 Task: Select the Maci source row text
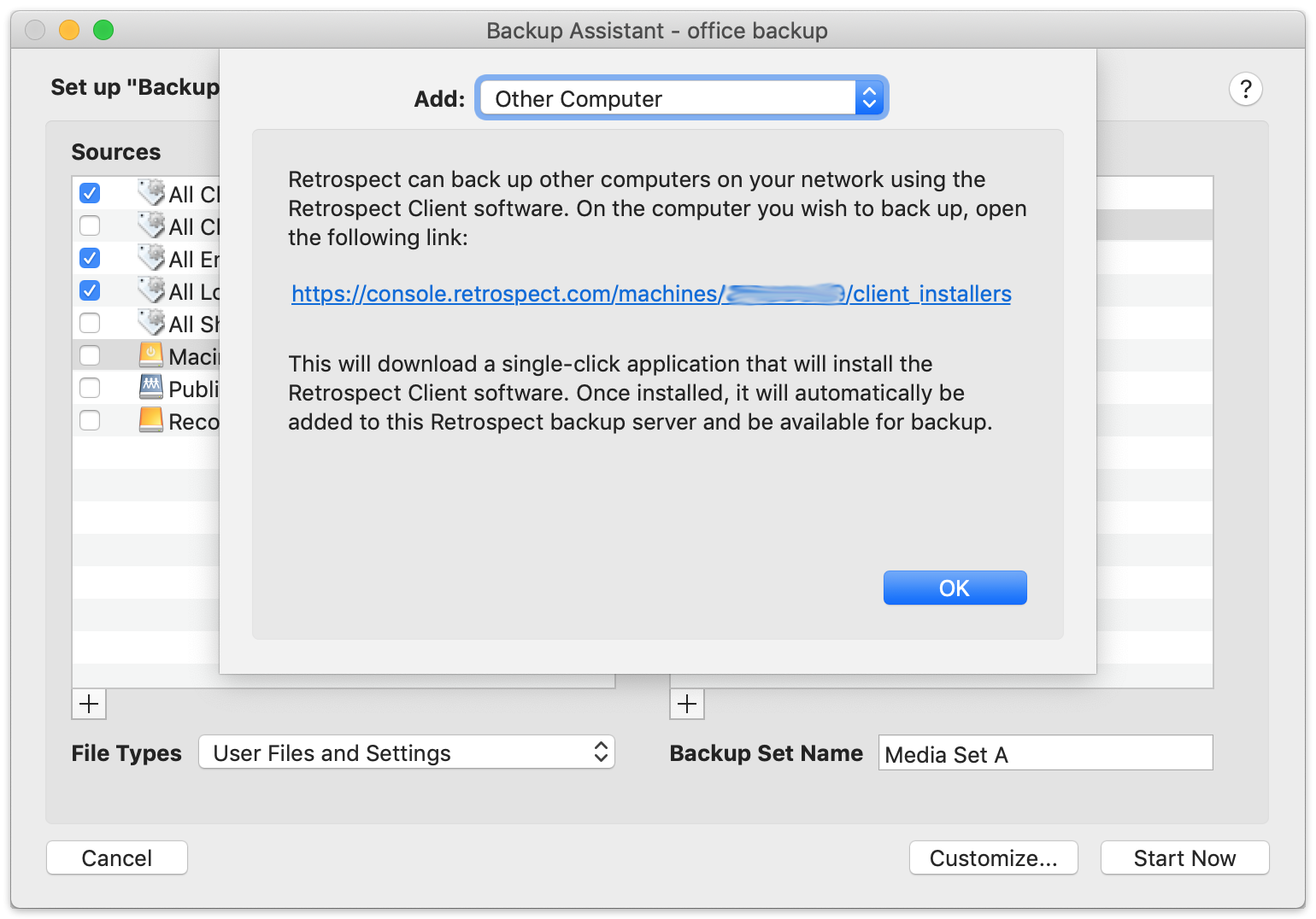tap(194, 356)
